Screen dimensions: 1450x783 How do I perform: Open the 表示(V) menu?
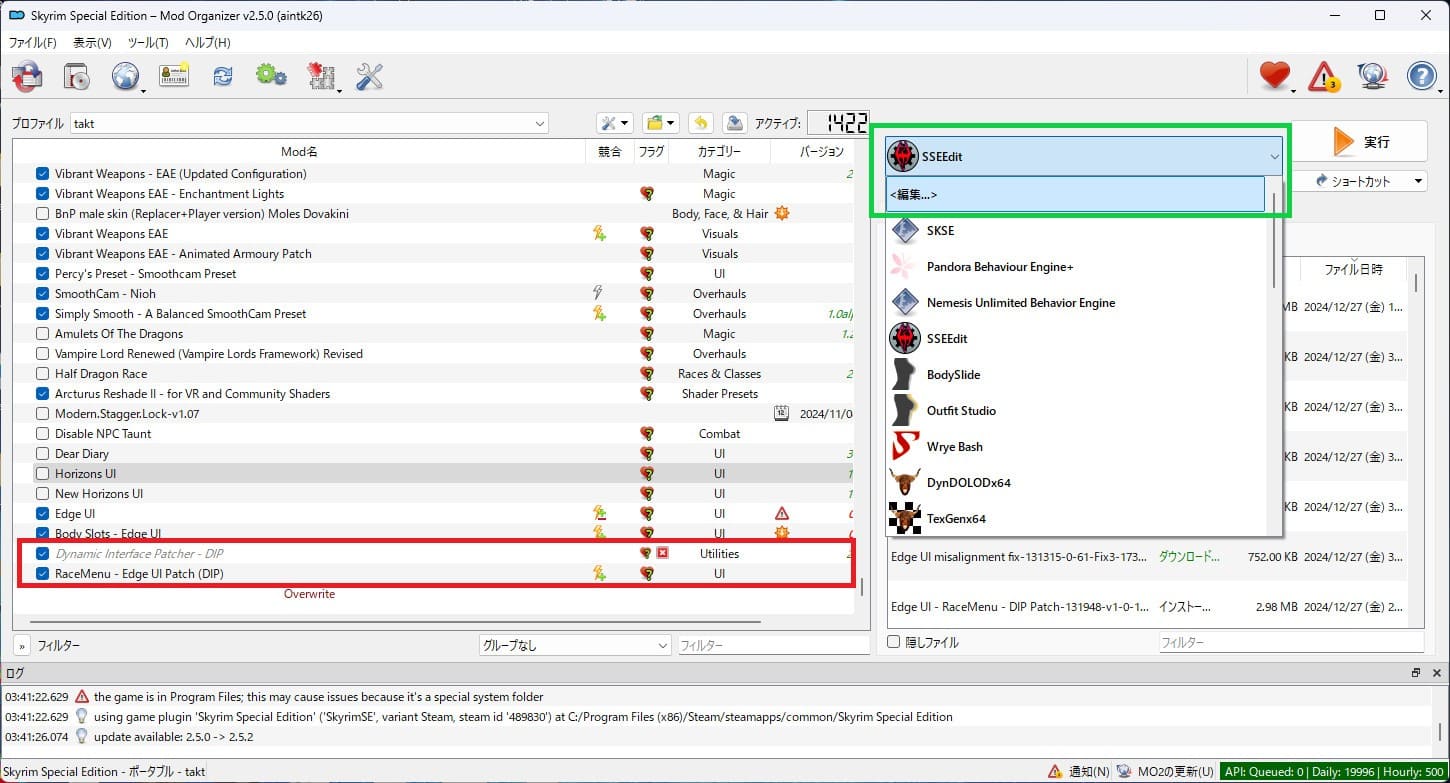[x=92, y=43]
